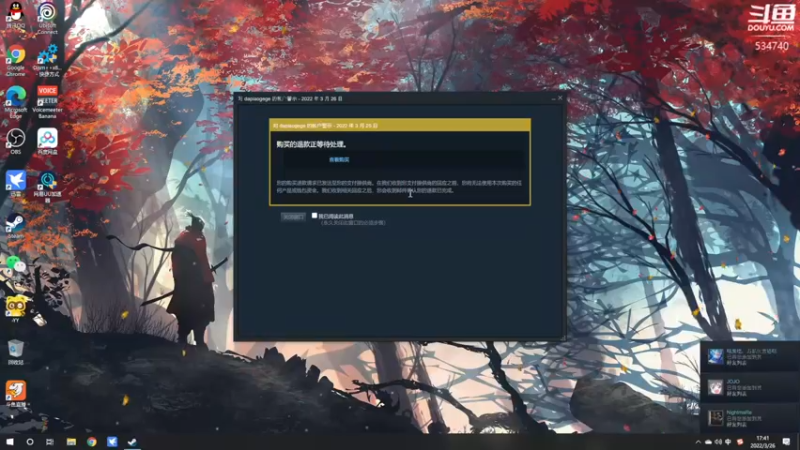Open the Steam desktop shortcut

click(x=15, y=227)
